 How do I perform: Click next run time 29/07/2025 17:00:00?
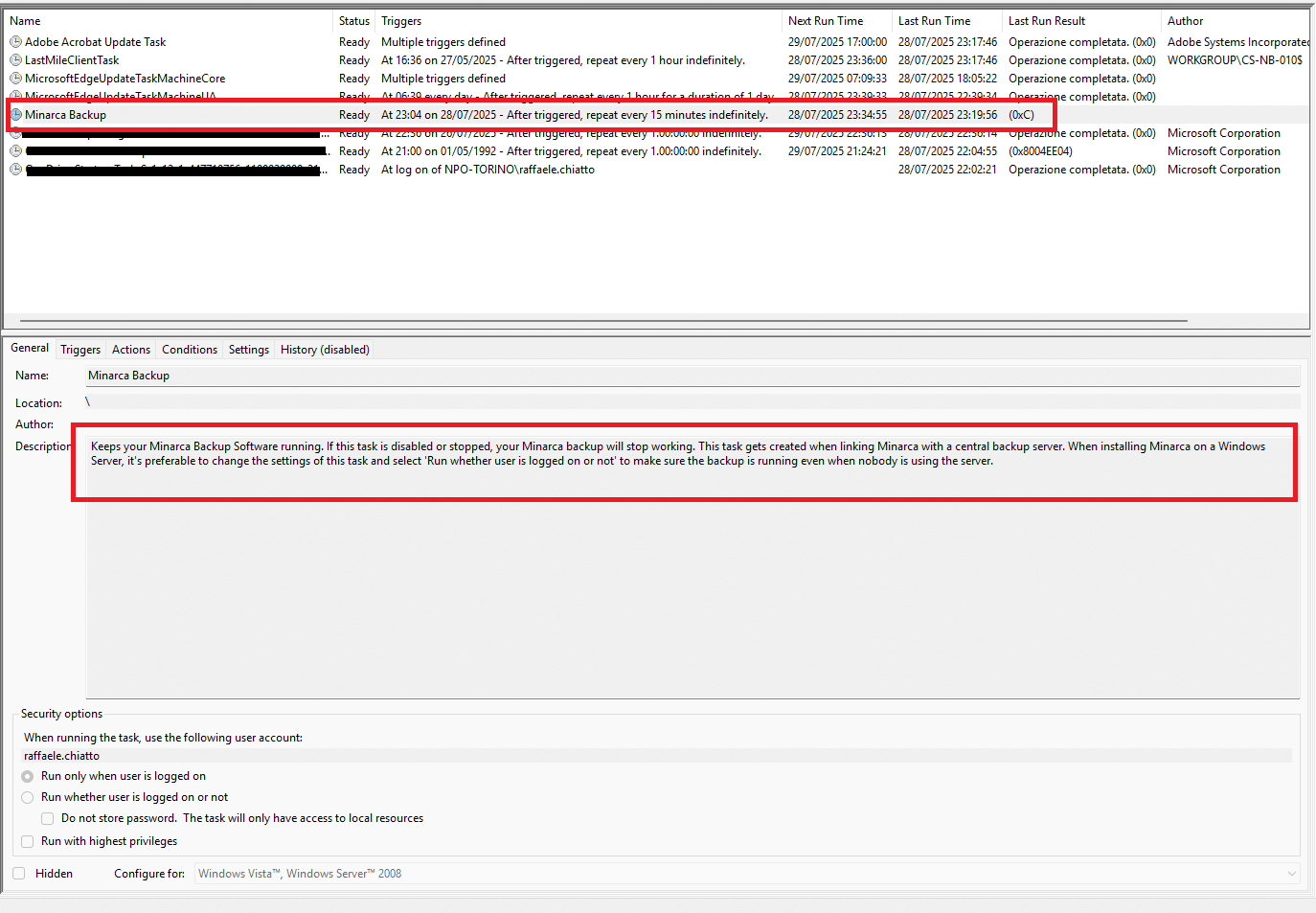click(x=837, y=42)
